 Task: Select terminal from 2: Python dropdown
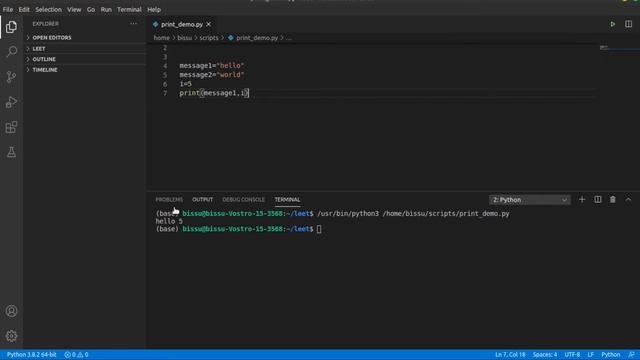click(x=529, y=200)
